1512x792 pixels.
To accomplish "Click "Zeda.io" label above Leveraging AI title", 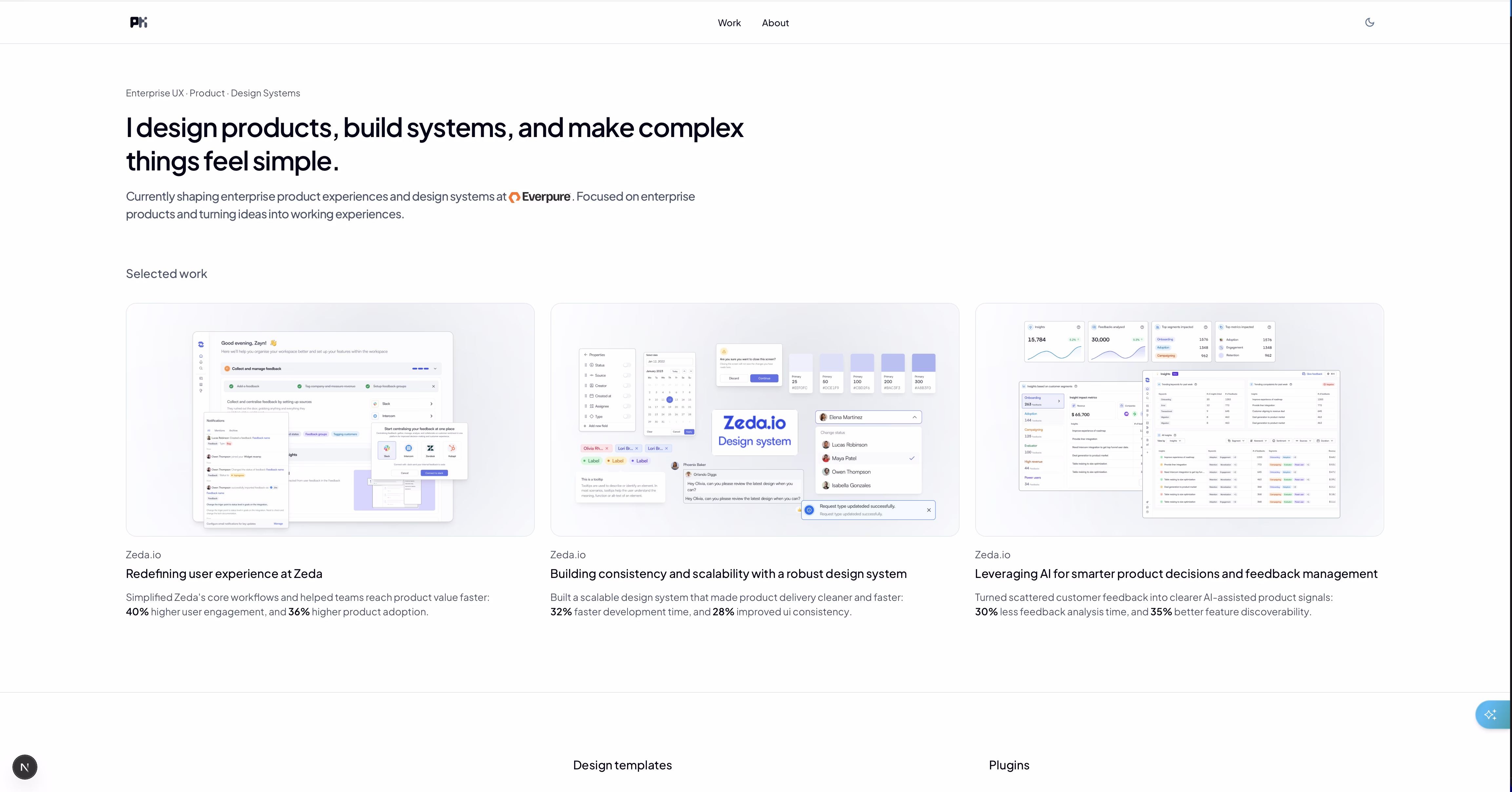I will pos(993,555).
